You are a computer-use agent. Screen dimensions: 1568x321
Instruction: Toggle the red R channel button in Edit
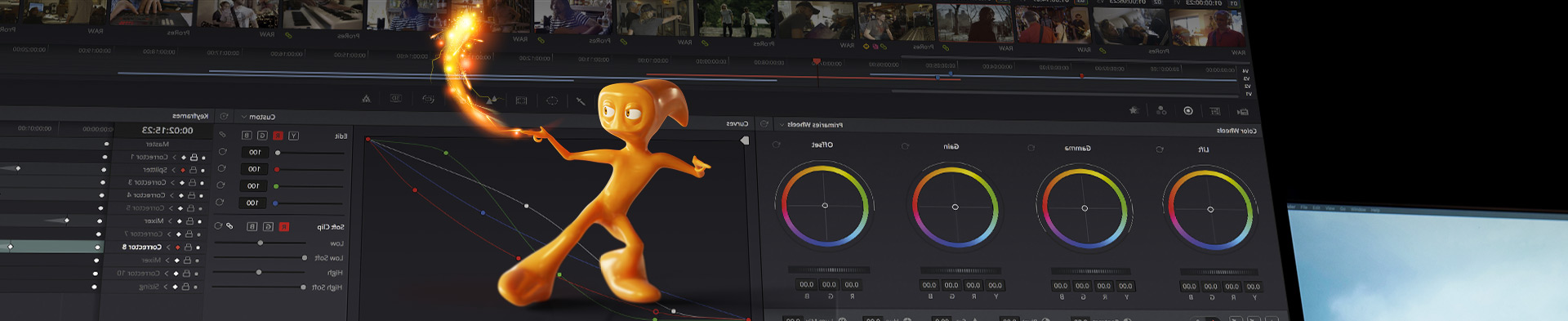pos(278,136)
